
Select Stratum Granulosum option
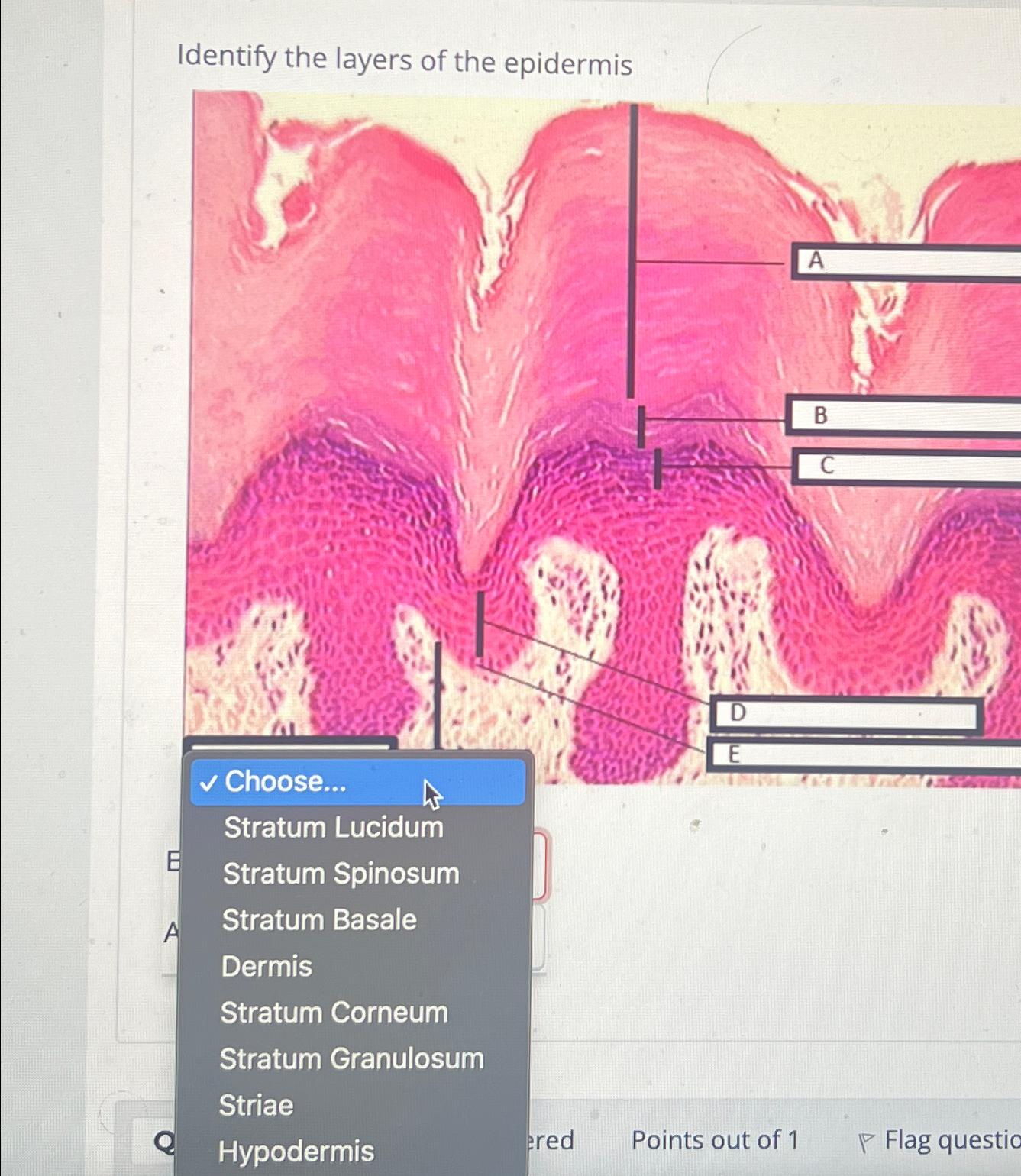point(351,1059)
